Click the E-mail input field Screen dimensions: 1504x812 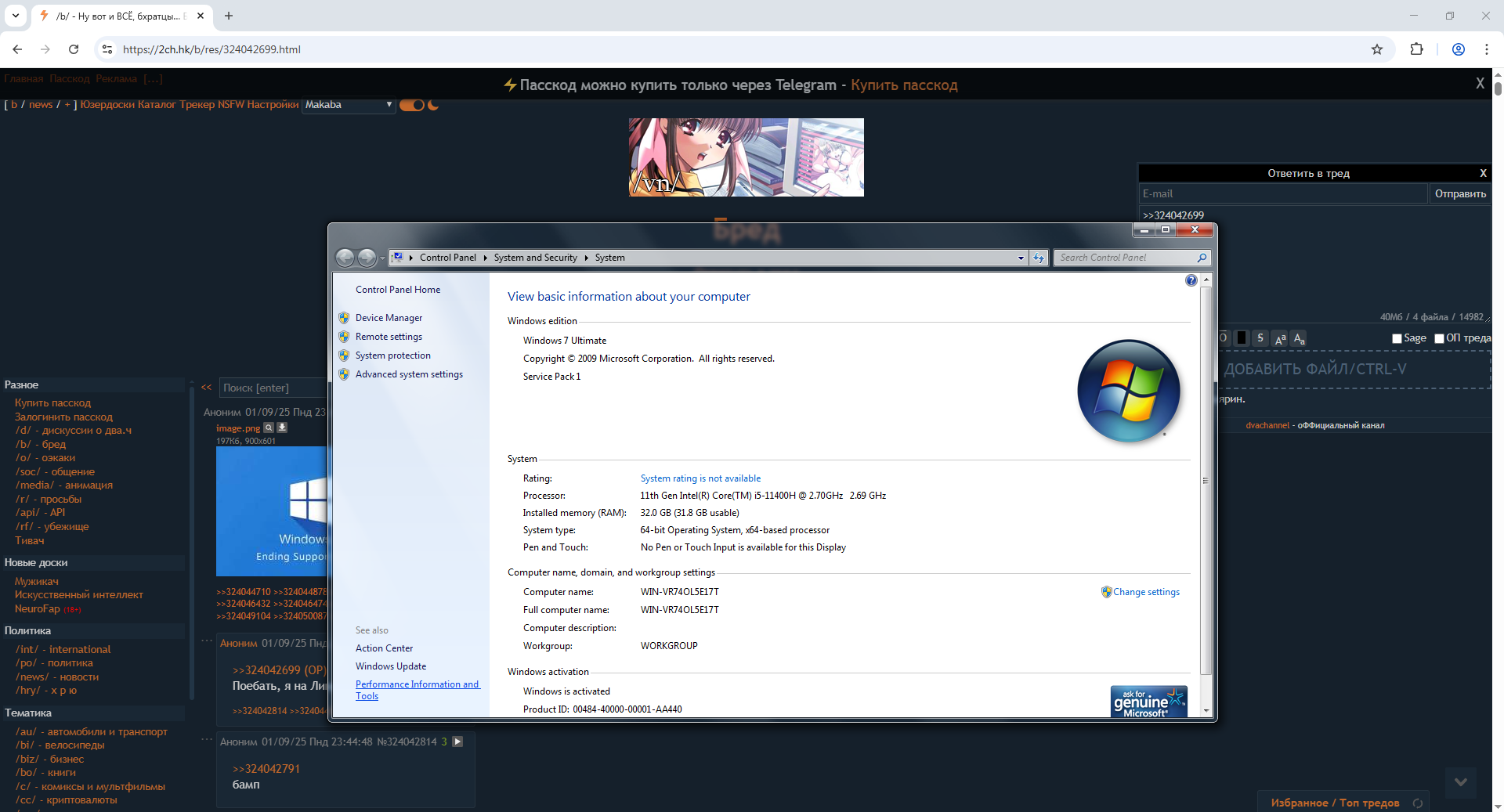(1283, 194)
